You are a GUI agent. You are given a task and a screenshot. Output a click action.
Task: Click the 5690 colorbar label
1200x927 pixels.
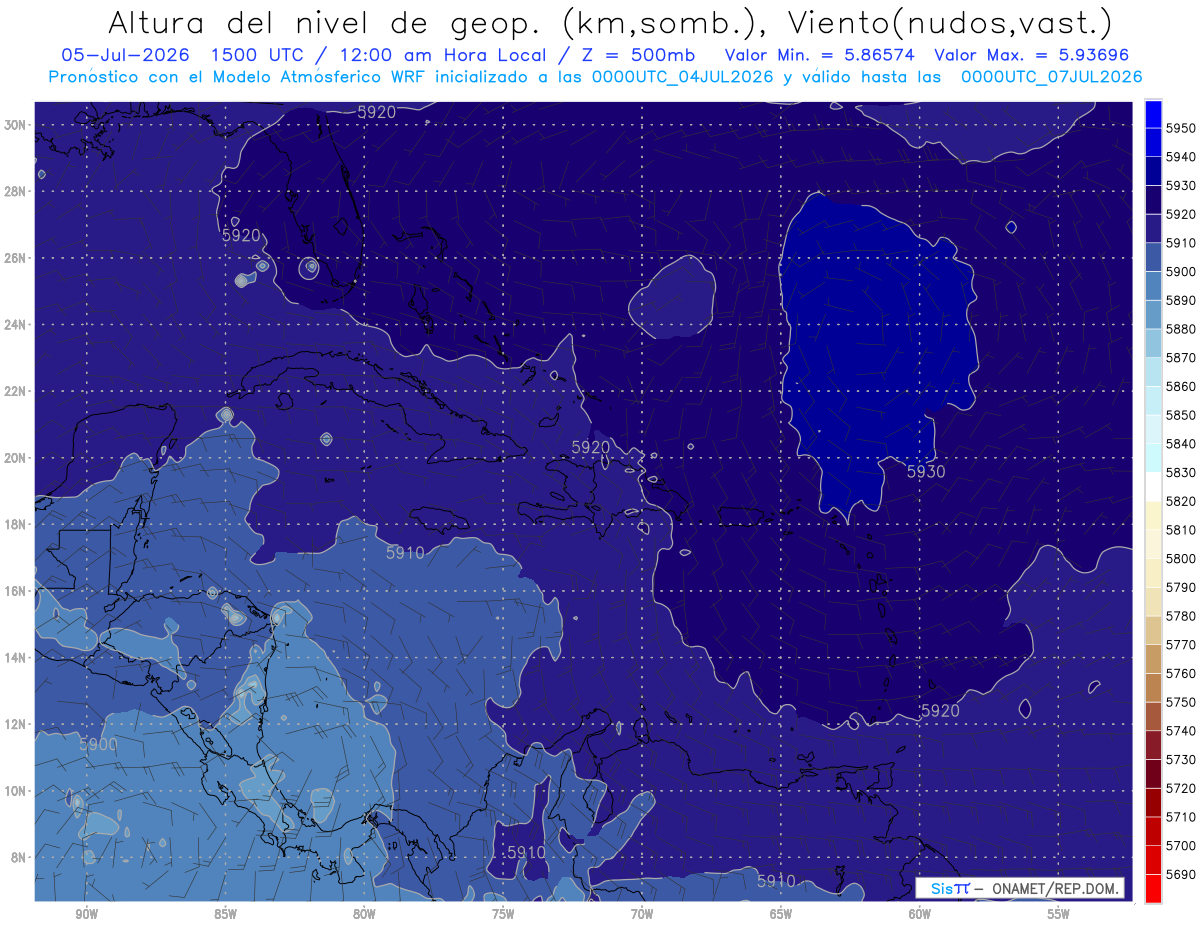tap(1182, 875)
